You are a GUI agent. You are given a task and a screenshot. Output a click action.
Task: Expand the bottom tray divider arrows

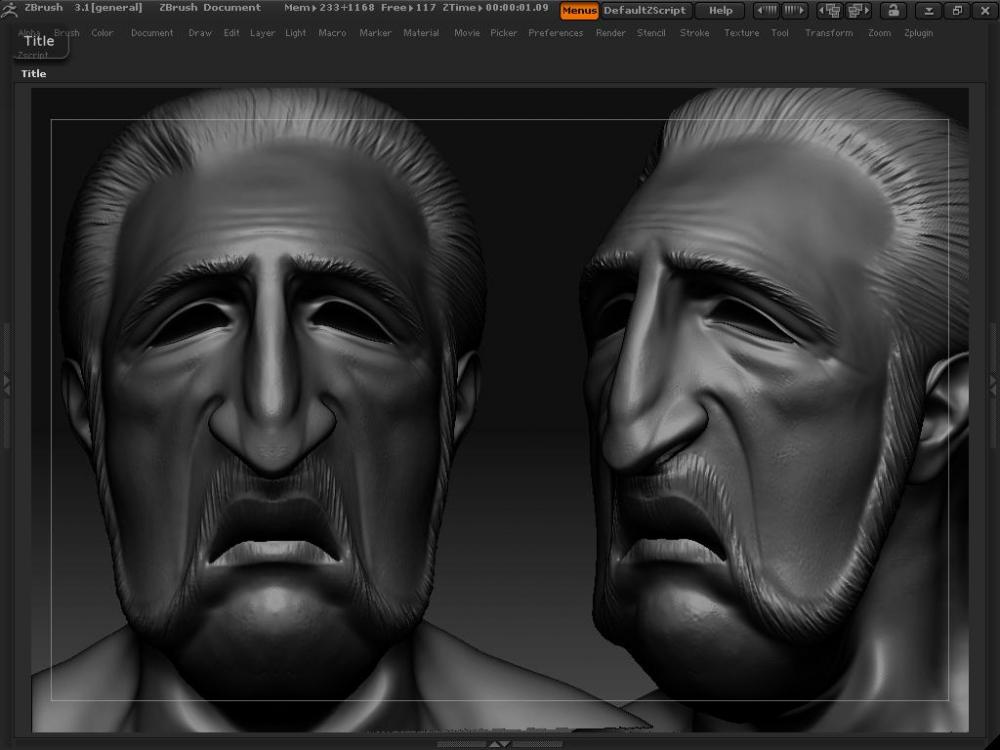499,744
